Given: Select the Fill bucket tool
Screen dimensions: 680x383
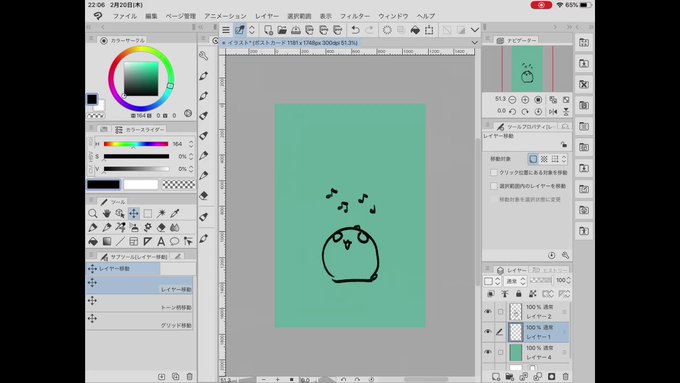Looking at the screenshot, I should coord(93,241).
